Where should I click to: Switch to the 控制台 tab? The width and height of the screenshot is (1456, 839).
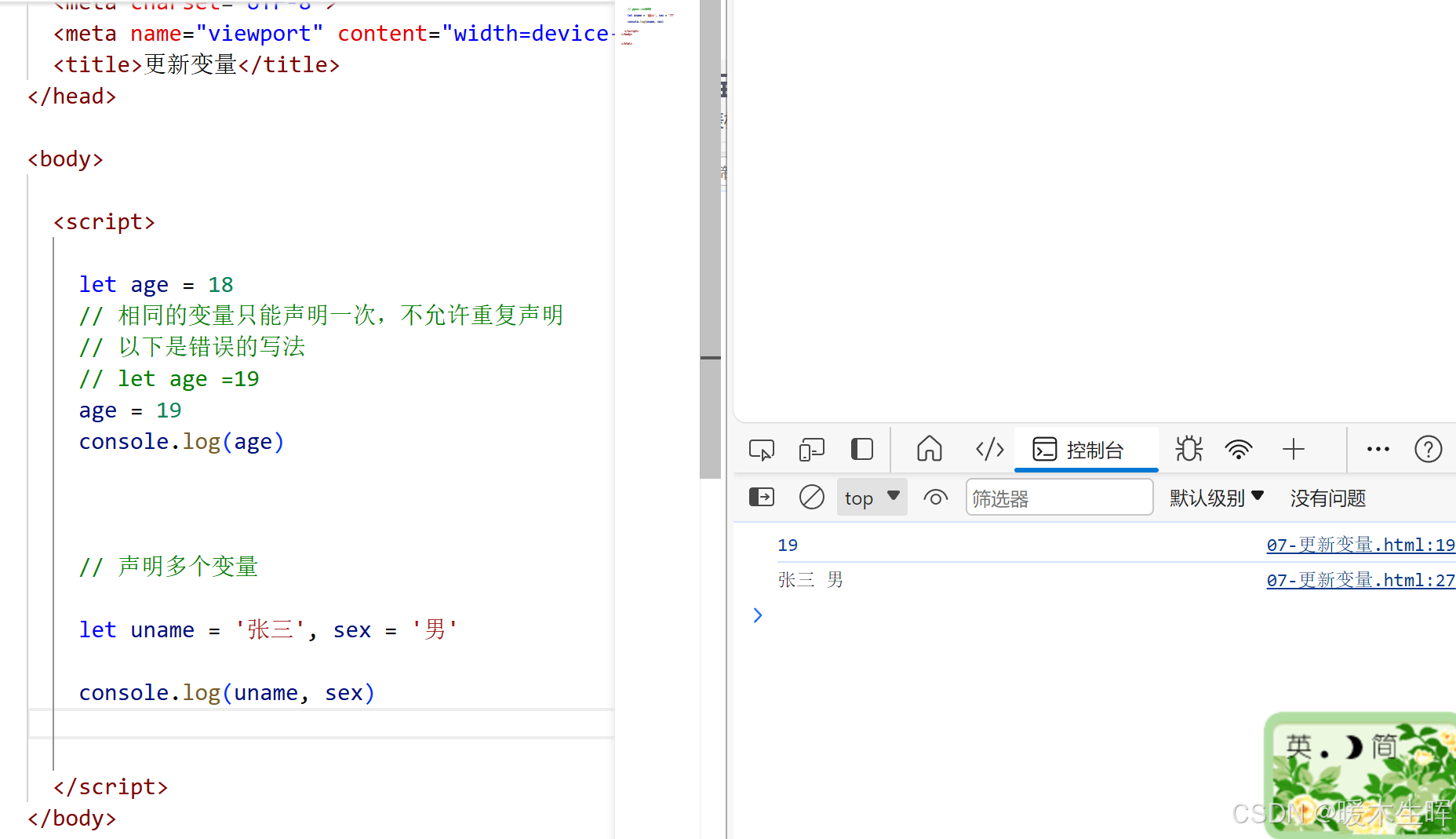pyautogui.click(x=1086, y=450)
